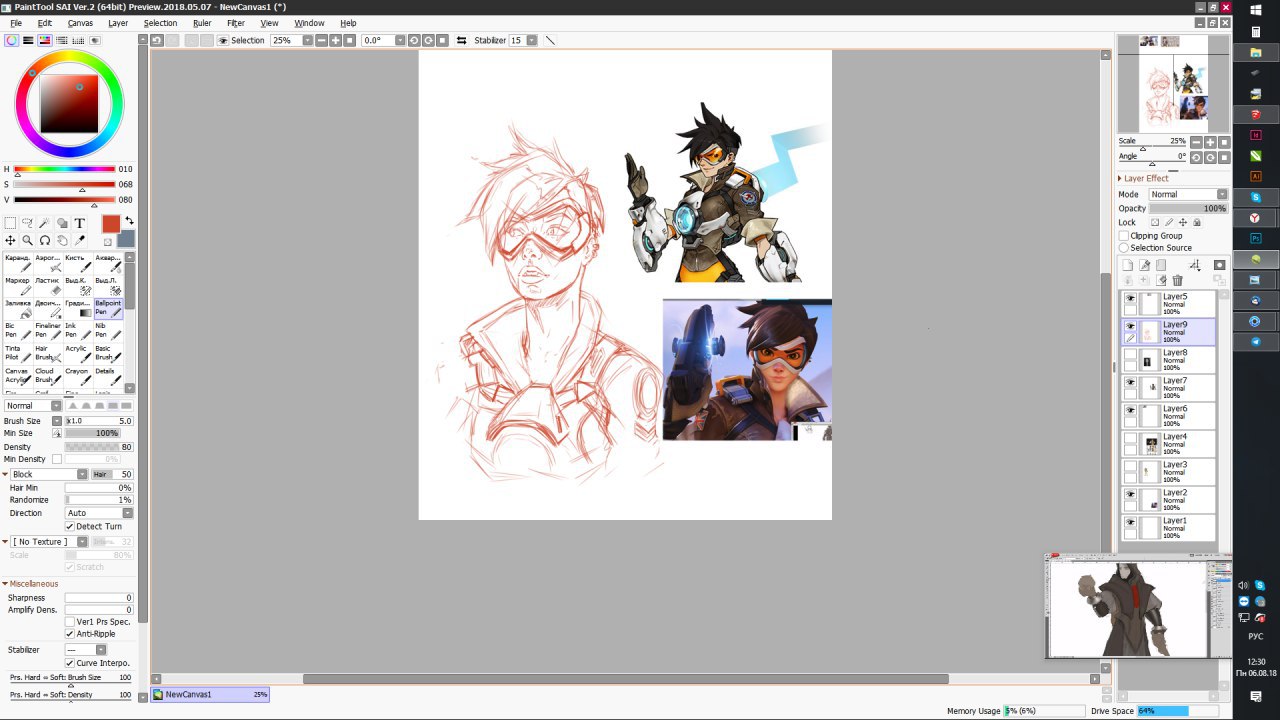Switch to the NewCanvas1 document tab

(x=210, y=694)
